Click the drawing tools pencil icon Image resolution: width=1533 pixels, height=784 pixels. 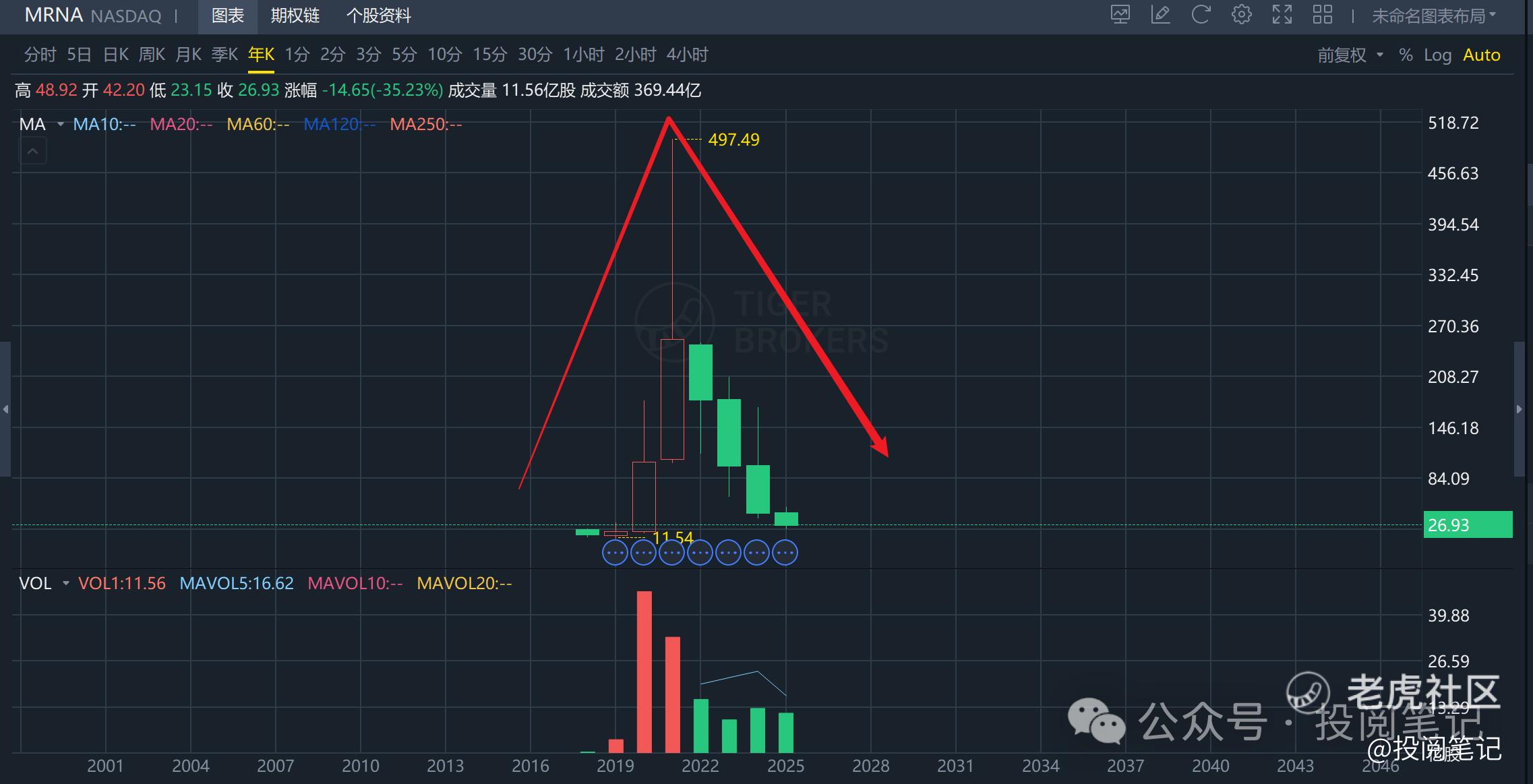click(x=1160, y=15)
